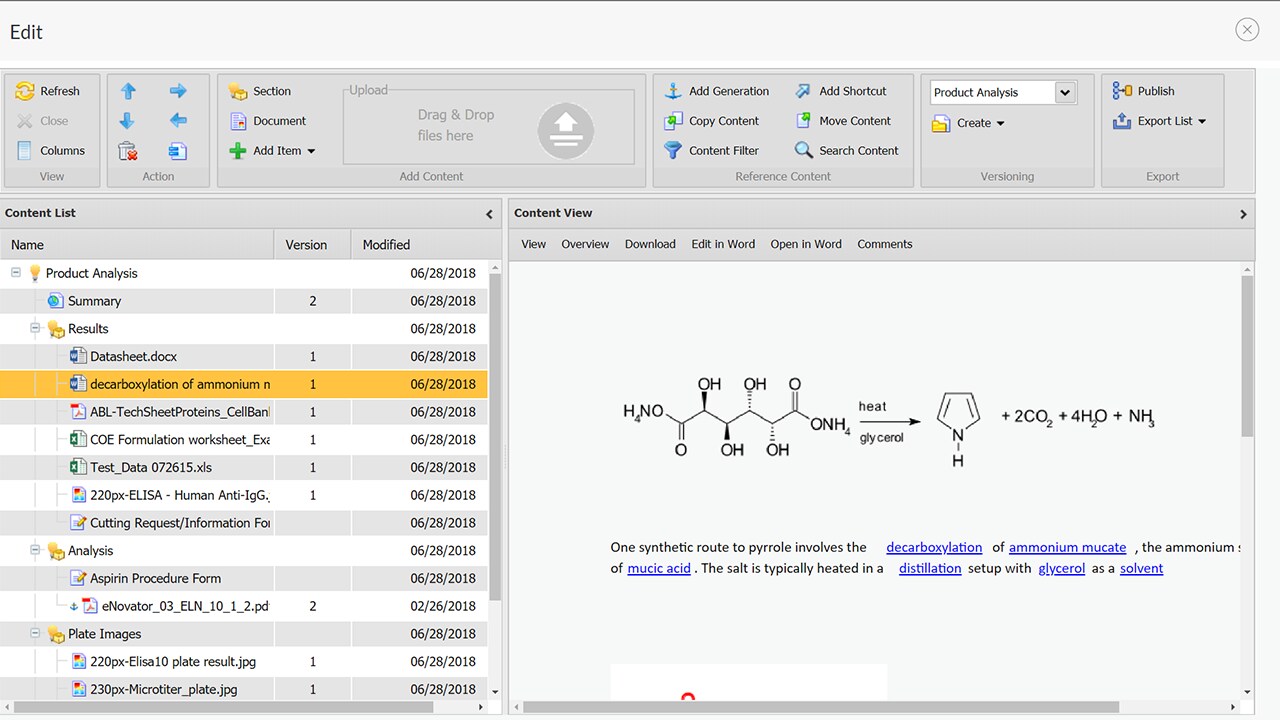Click the Content List vertical scrollbar
Viewport: 1280px width, 720px height.
coord(495,436)
